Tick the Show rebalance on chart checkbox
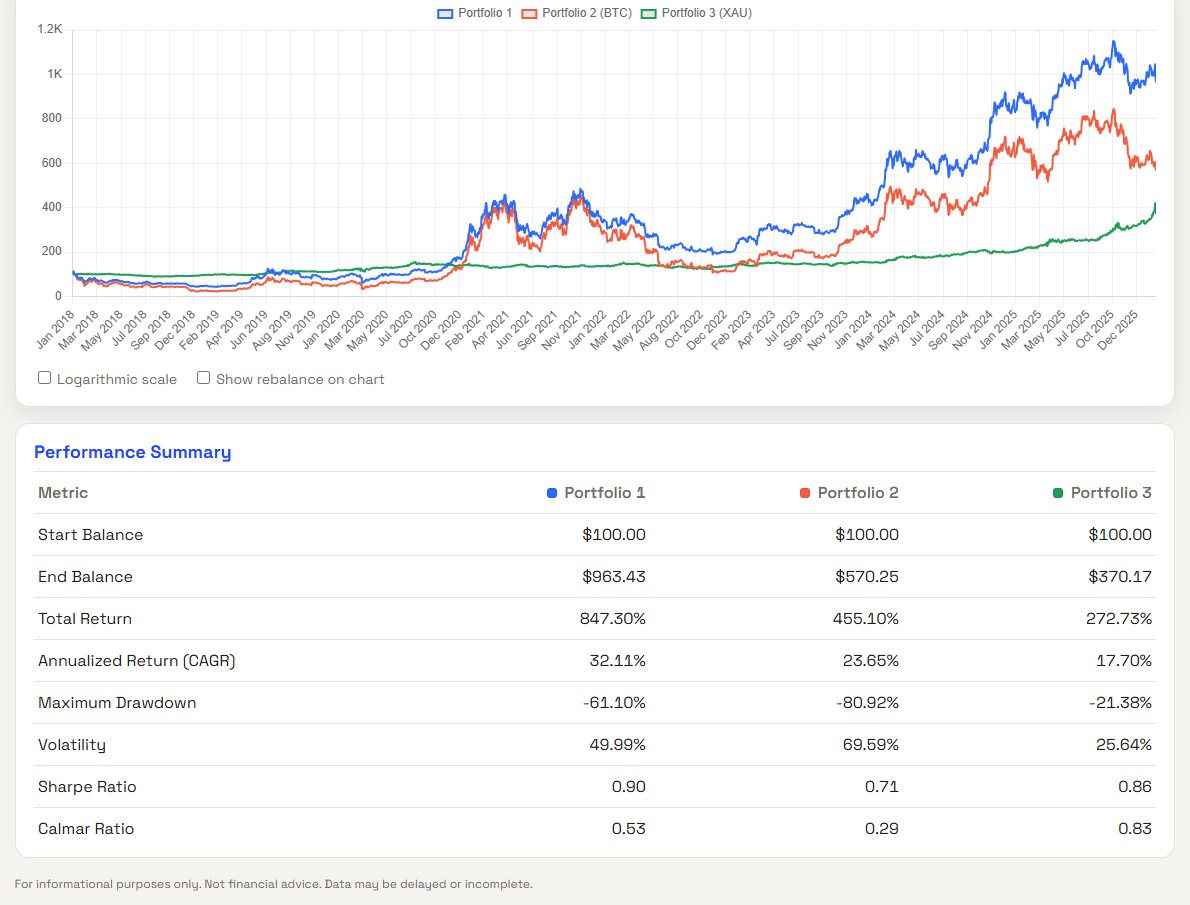The width and height of the screenshot is (1190, 905). [x=203, y=378]
